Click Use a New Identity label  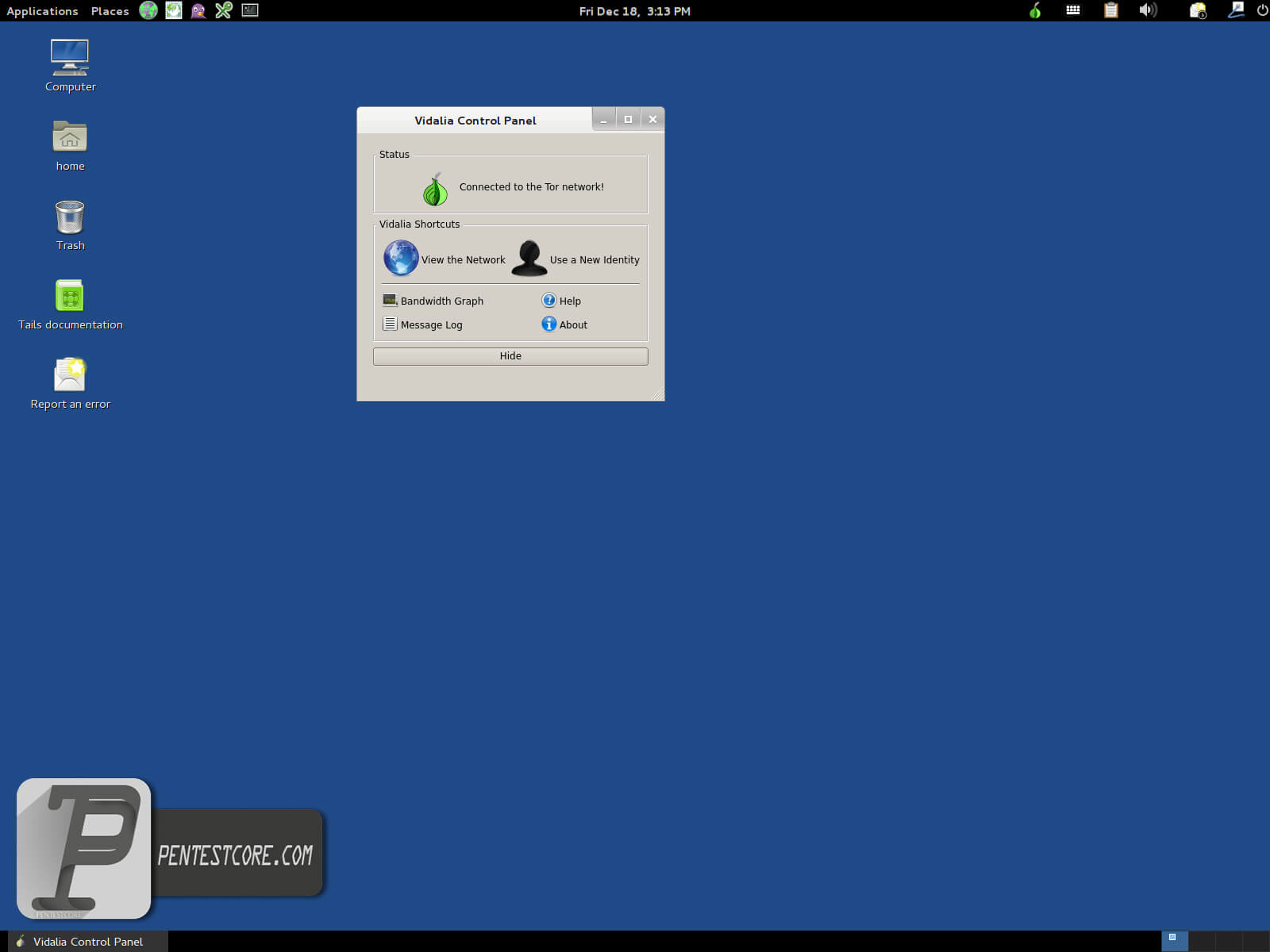click(595, 260)
